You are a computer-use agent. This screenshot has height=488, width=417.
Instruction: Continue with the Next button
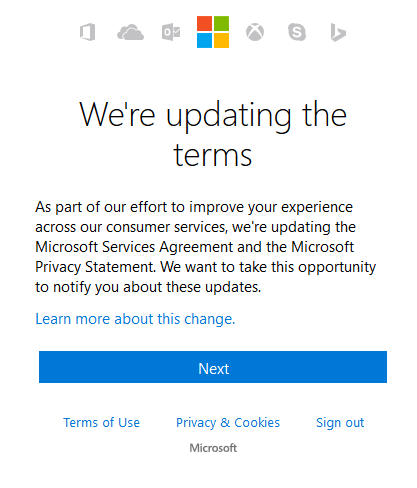coord(213,367)
